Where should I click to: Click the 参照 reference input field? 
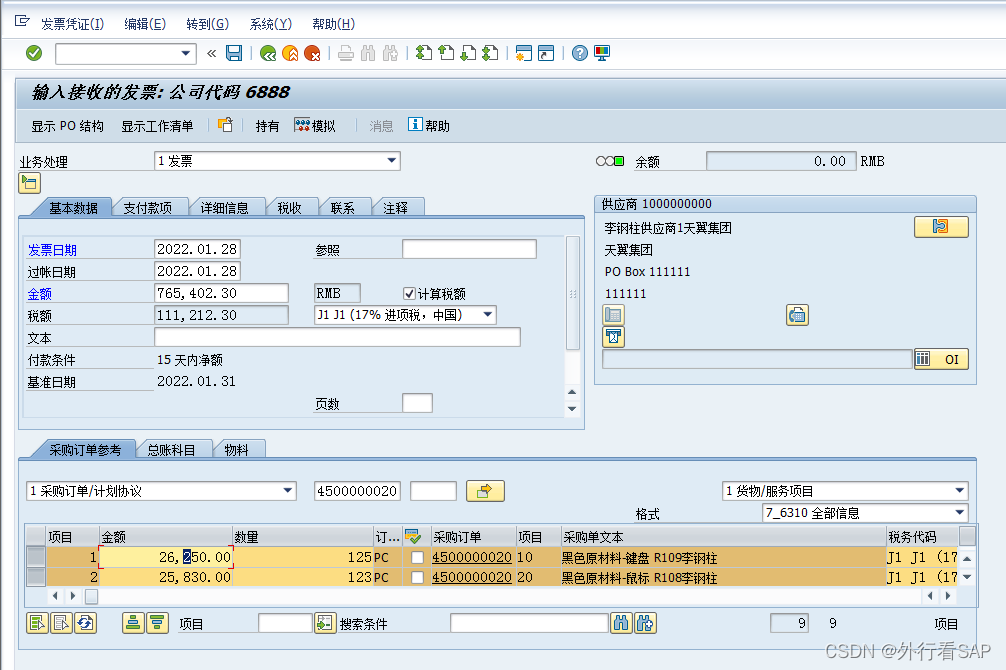[x=469, y=249]
